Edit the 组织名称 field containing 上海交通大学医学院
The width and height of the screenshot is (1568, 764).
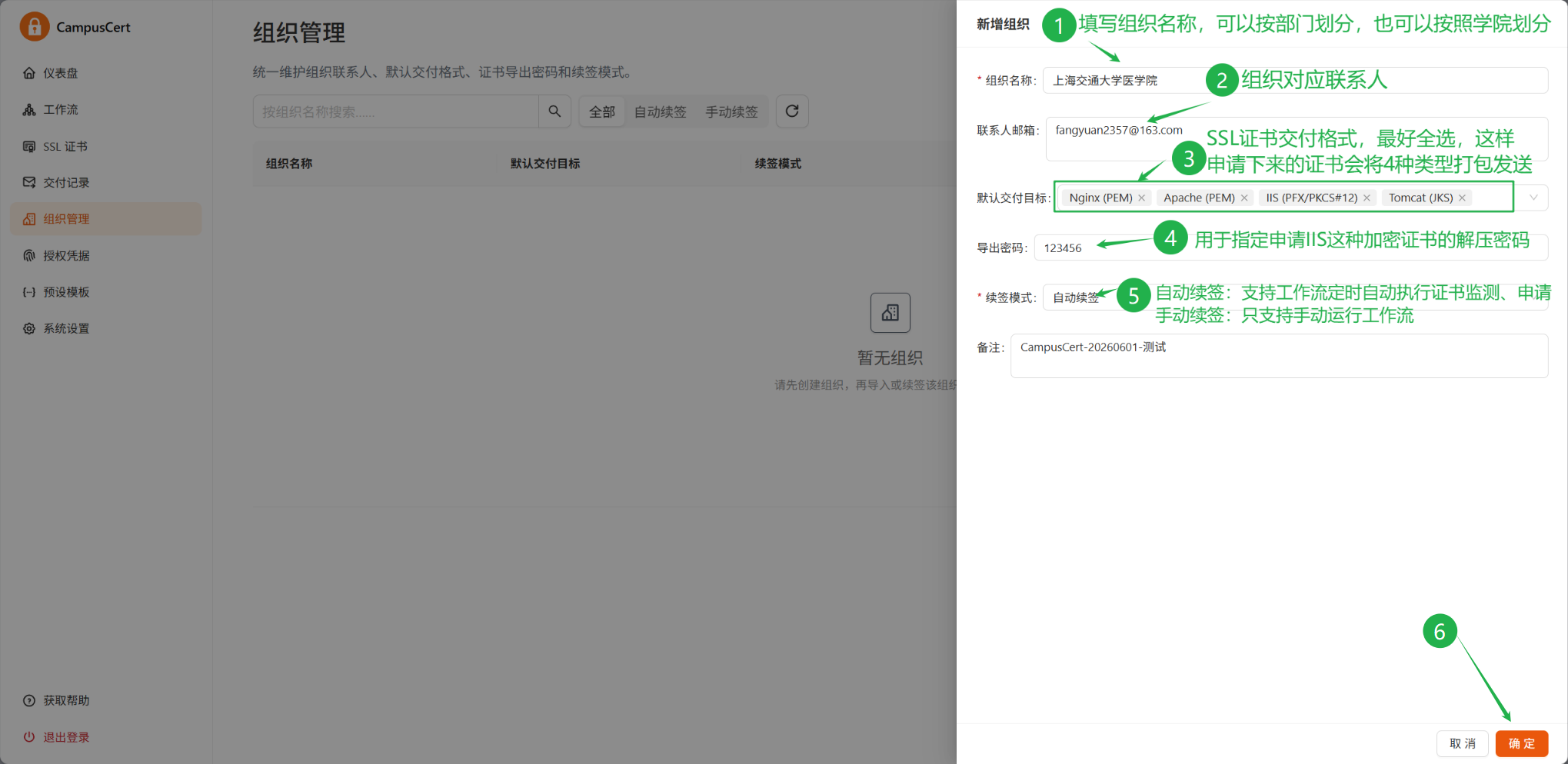pyautogui.click(x=1295, y=81)
